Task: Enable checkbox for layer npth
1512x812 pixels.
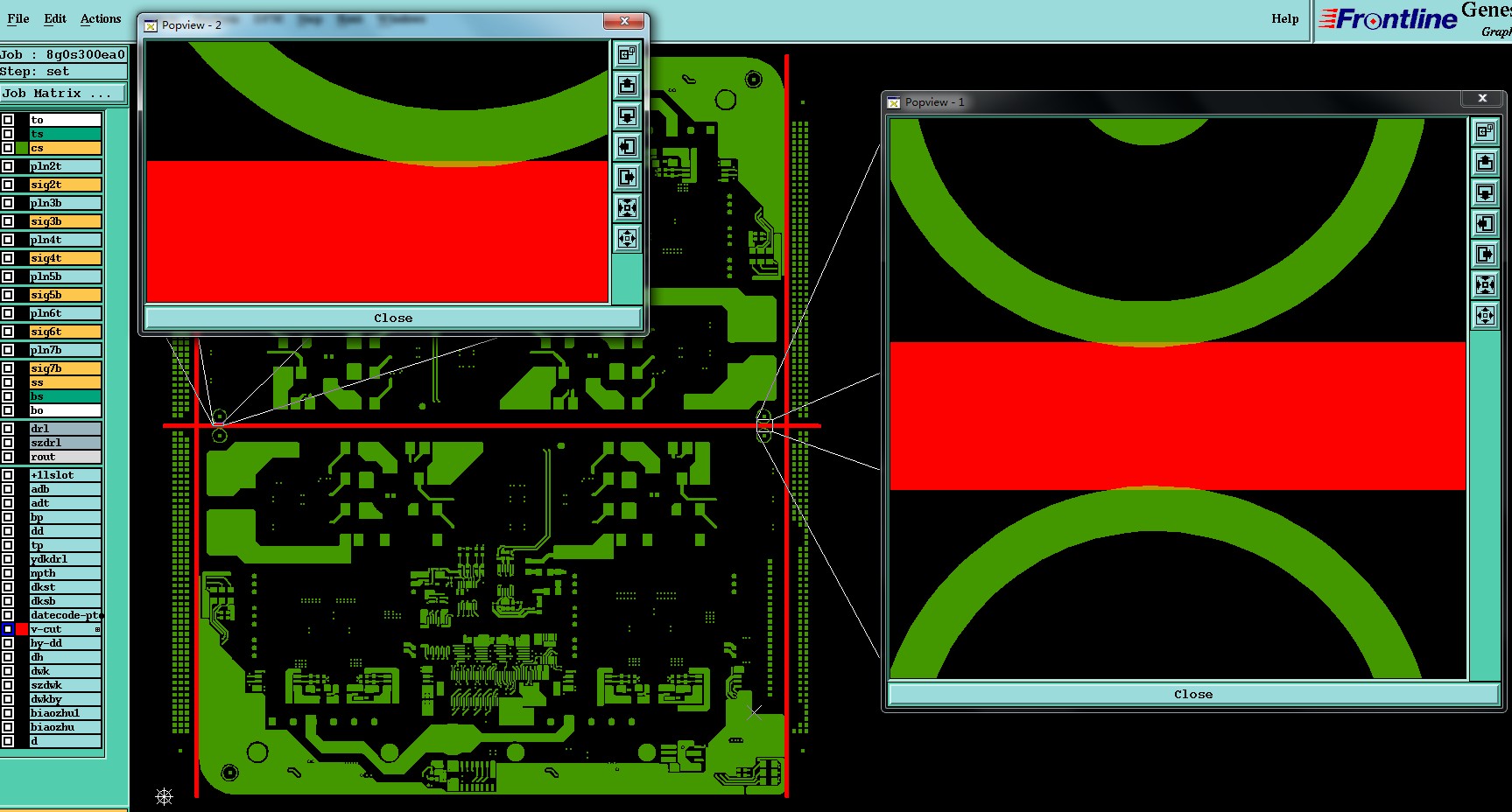Action: click(8, 573)
